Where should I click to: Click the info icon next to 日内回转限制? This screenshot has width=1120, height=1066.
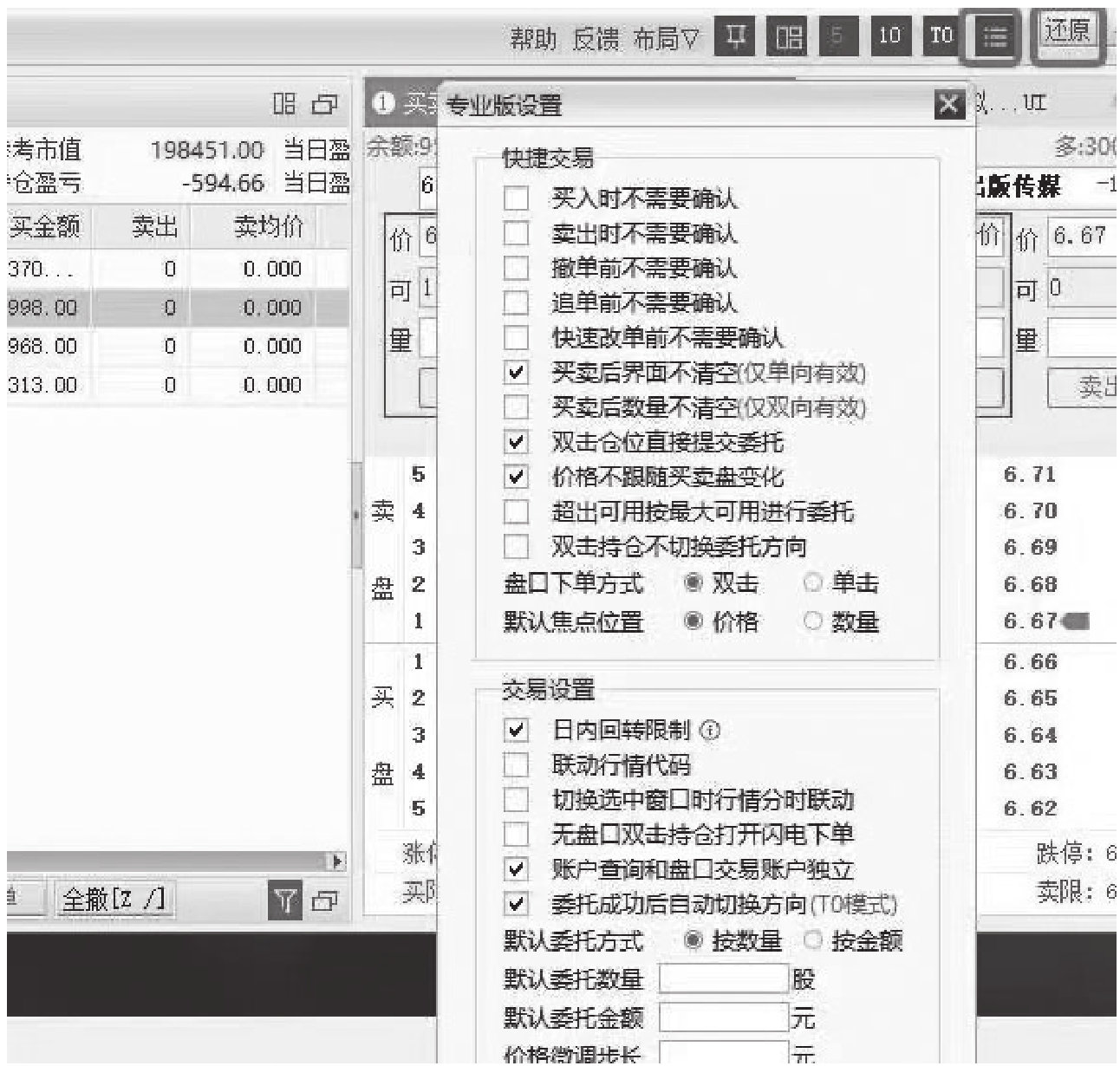click(710, 731)
